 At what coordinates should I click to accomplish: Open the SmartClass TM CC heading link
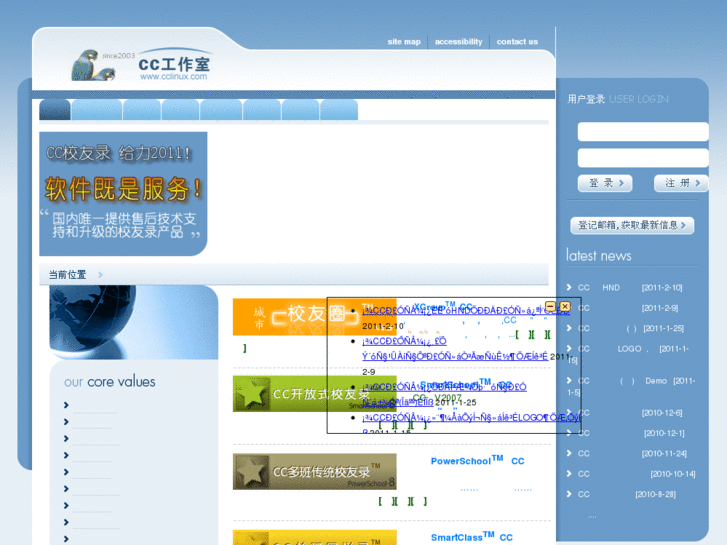[x=472, y=537]
